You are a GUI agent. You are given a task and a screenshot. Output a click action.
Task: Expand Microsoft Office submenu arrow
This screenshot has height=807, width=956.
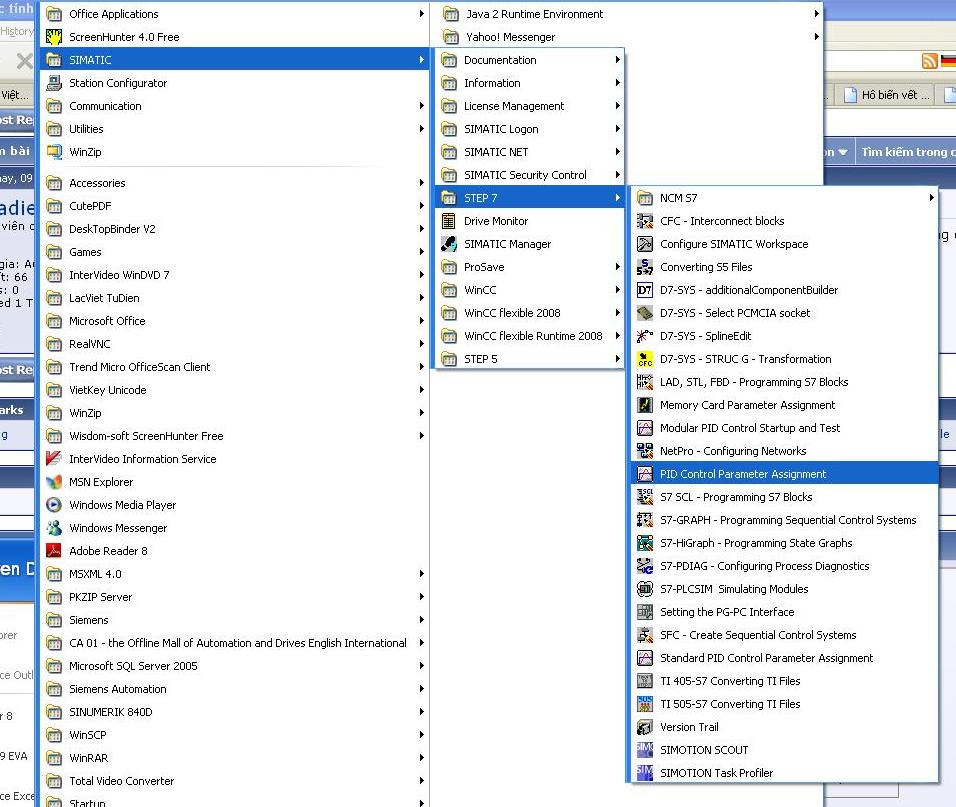421,321
